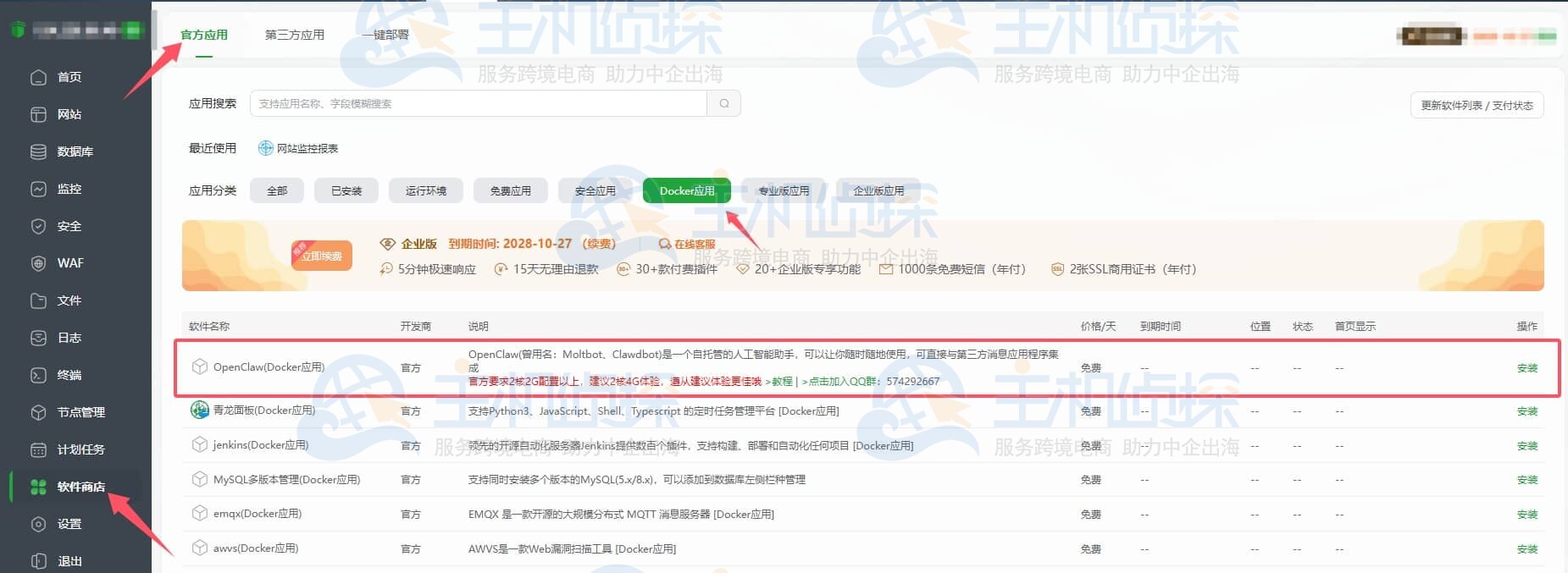Viewport: 1568px width, 573px height.
Task: Click 15天无理由退款 banner text
Action: coord(556,269)
